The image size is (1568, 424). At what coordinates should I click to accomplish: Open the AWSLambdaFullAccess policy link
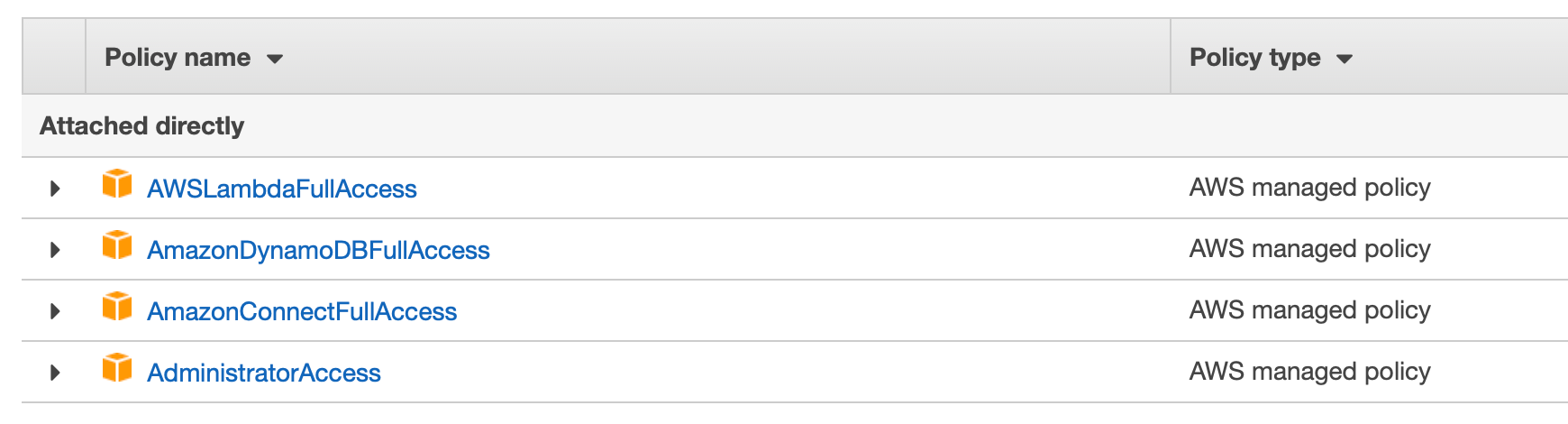[x=282, y=189]
